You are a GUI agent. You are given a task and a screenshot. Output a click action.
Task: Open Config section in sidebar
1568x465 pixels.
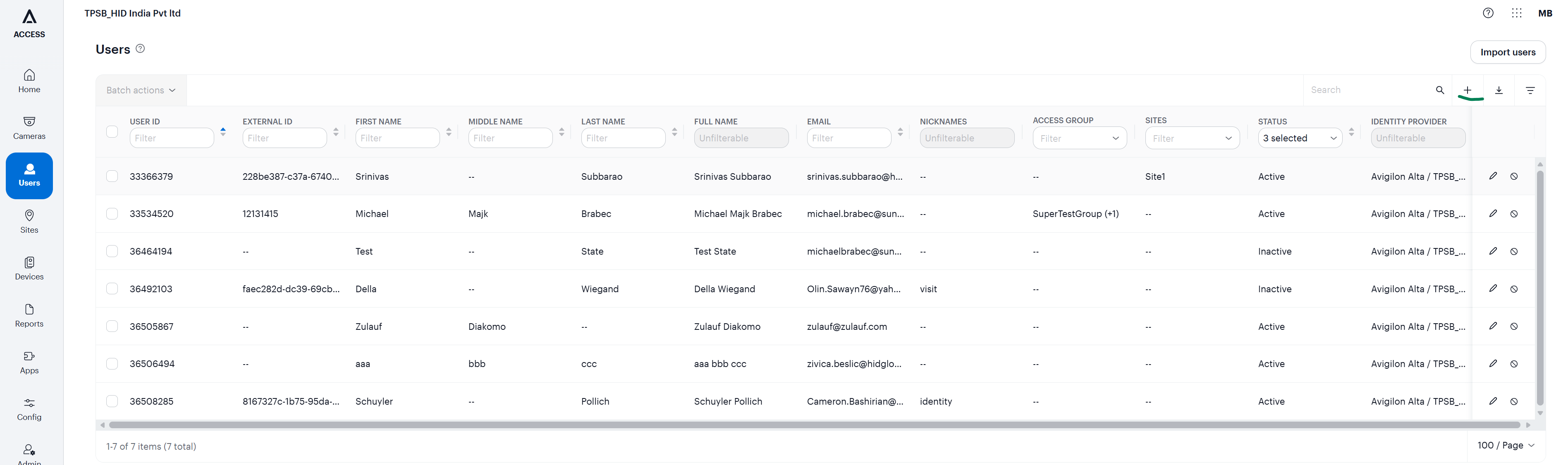(29, 410)
